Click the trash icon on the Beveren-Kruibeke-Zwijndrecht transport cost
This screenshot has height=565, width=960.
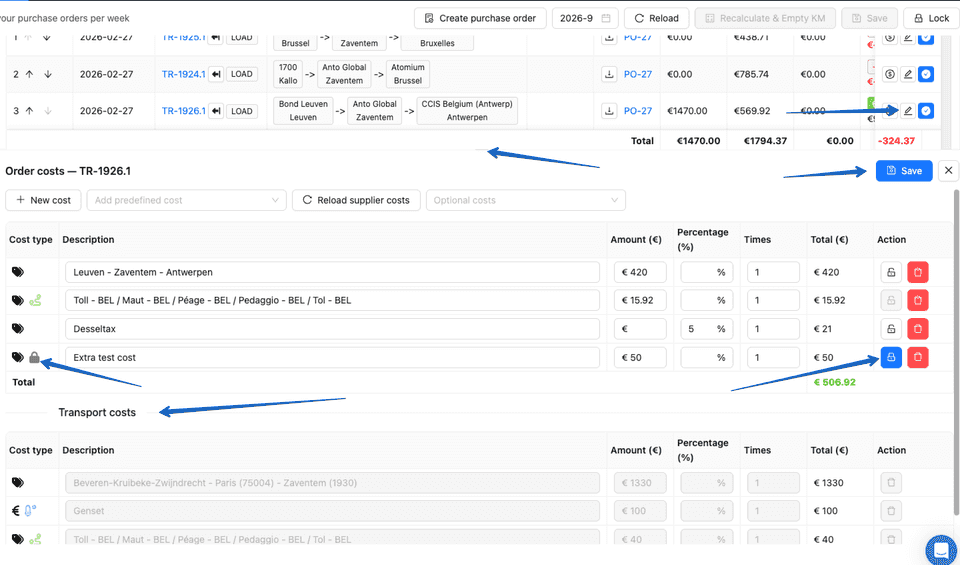coord(891,482)
